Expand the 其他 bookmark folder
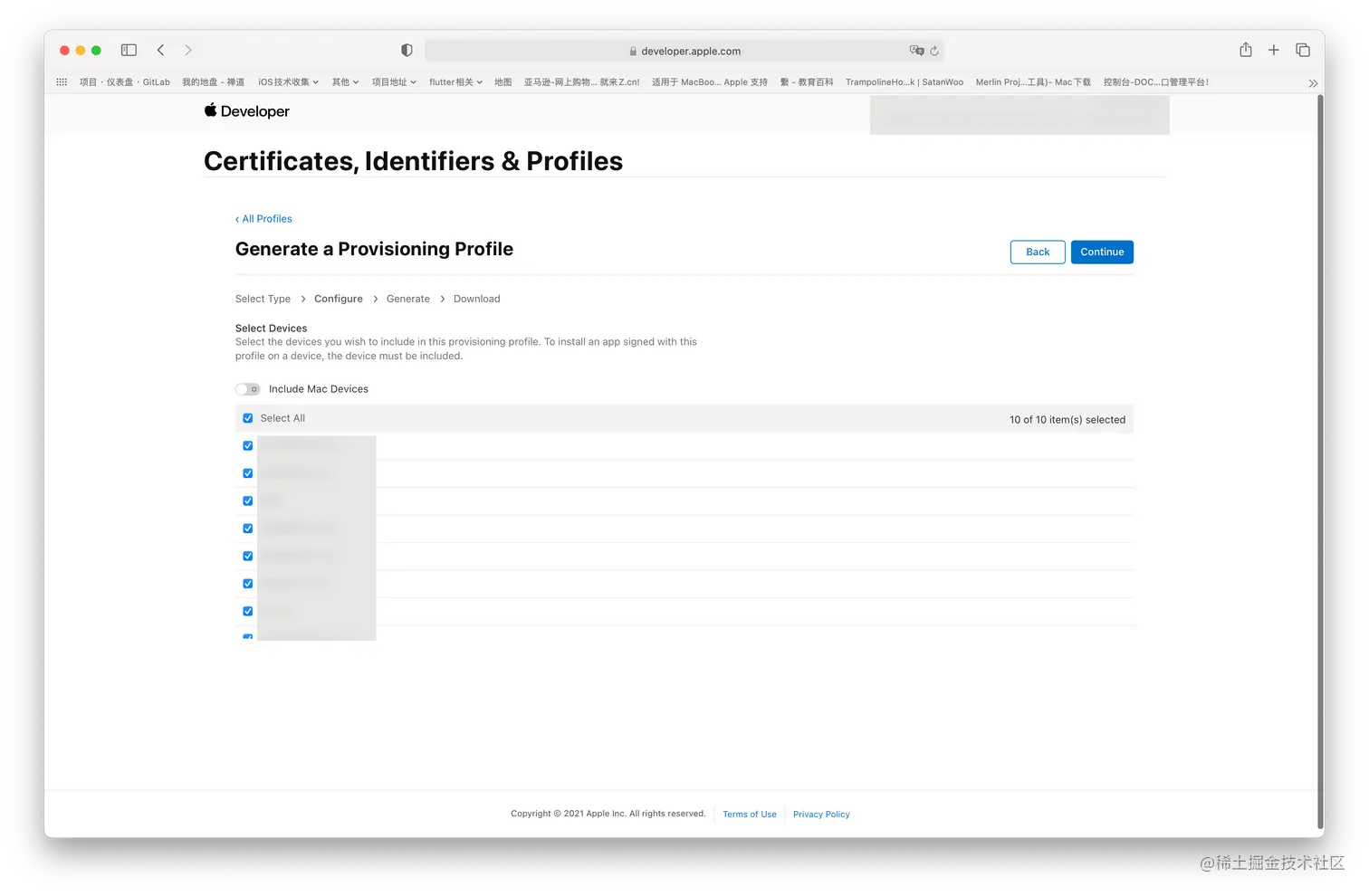This screenshot has height=896, width=1369. (x=345, y=82)
